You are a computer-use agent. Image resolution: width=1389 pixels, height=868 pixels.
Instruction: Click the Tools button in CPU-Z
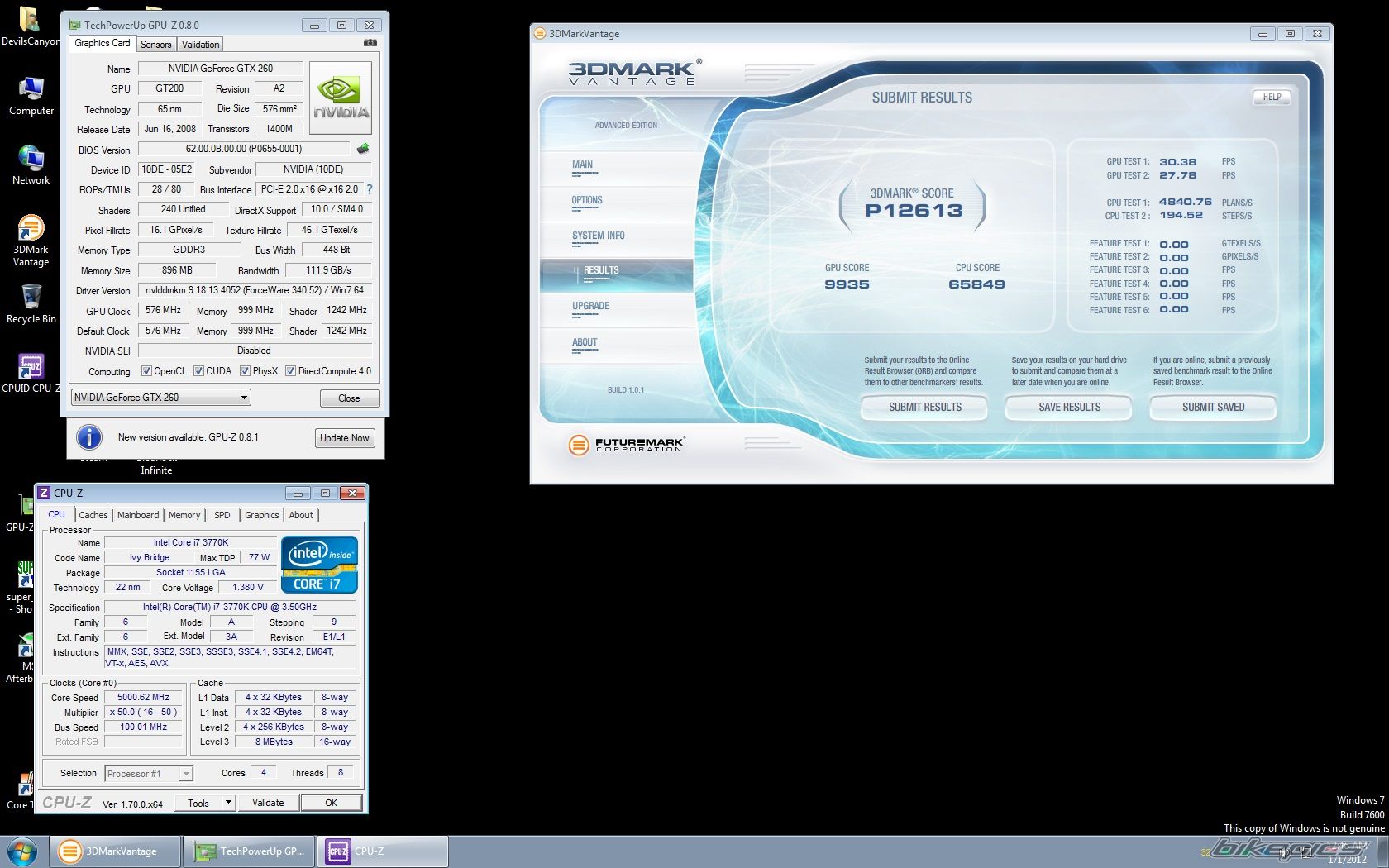coord(198,803)
